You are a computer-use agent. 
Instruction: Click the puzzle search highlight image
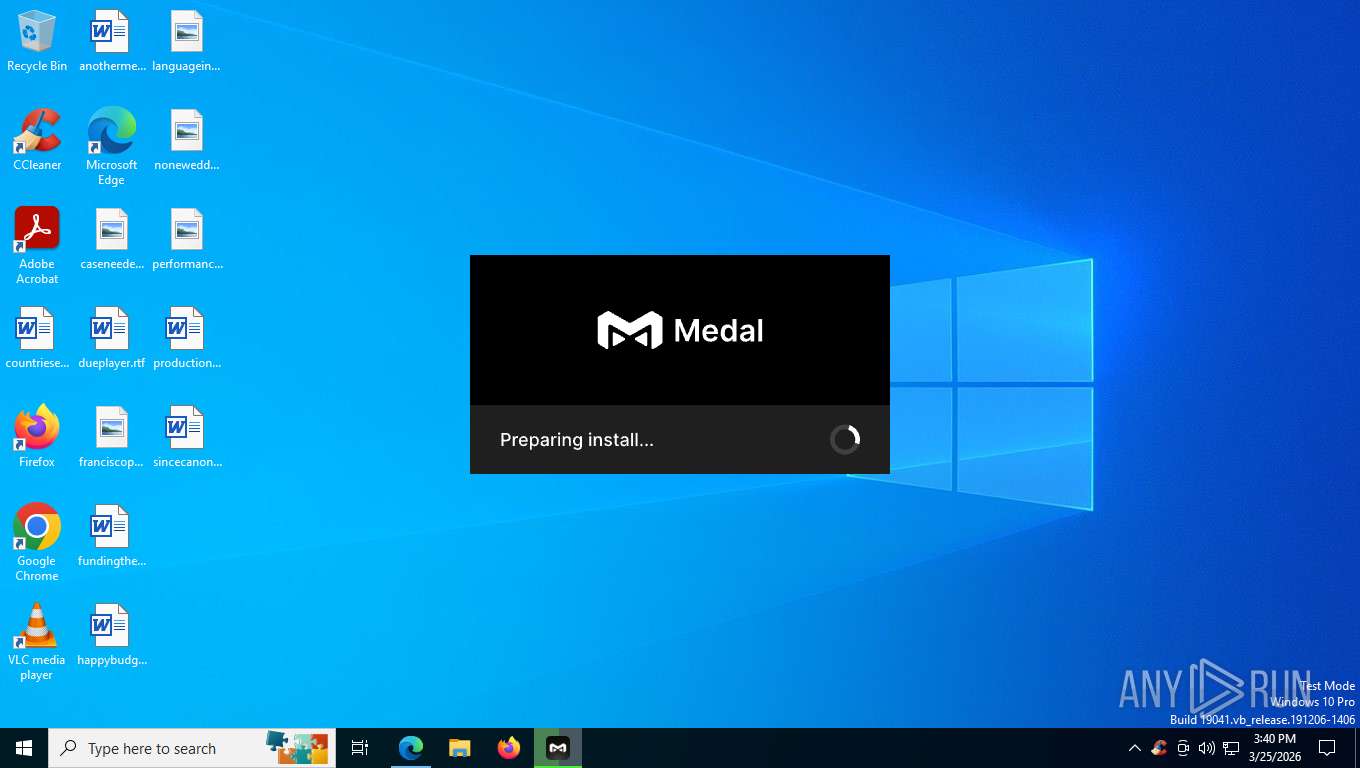pos(297,746)
